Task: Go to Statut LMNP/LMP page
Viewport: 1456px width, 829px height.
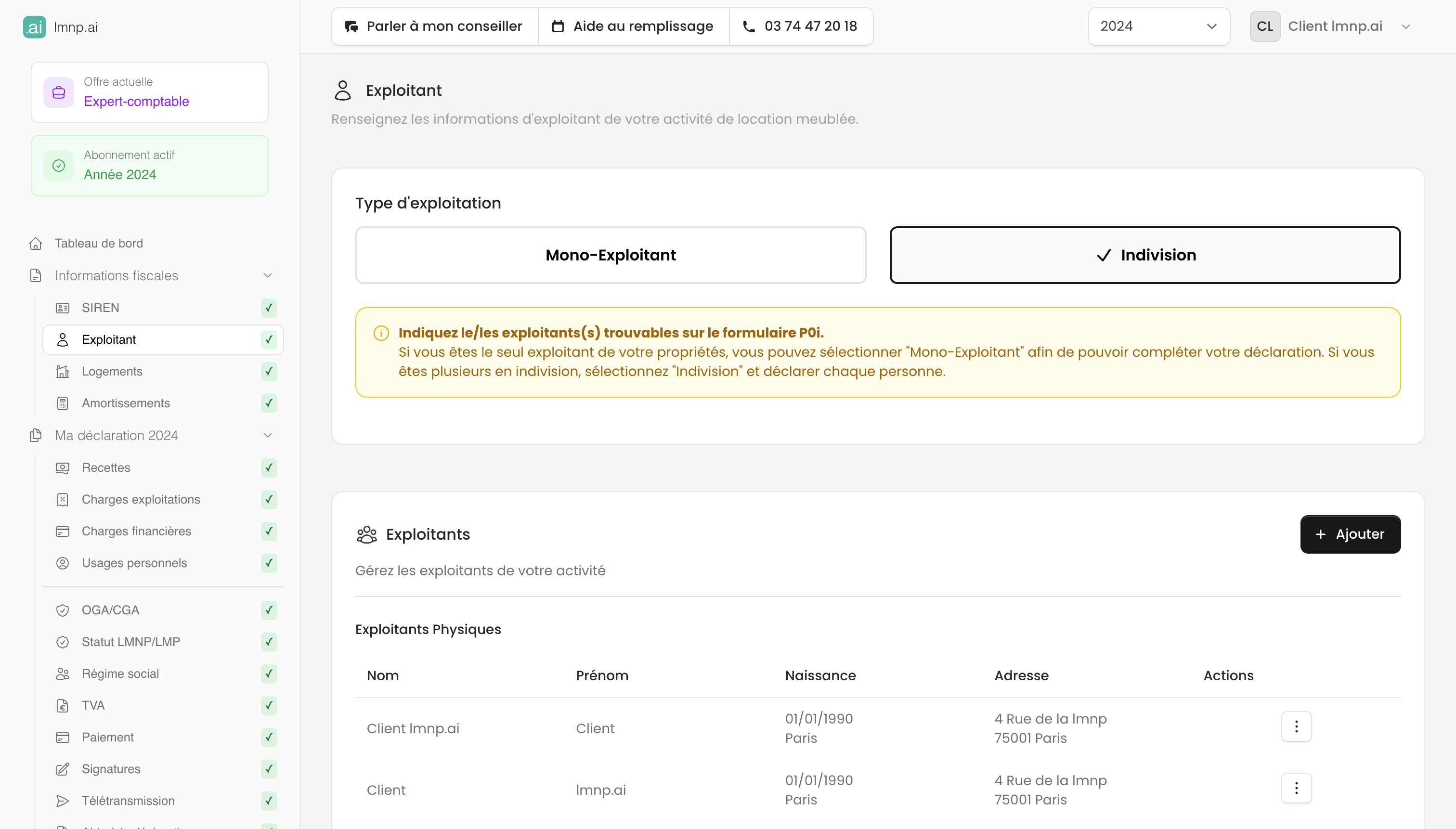Action: click(x=130, y=642)
